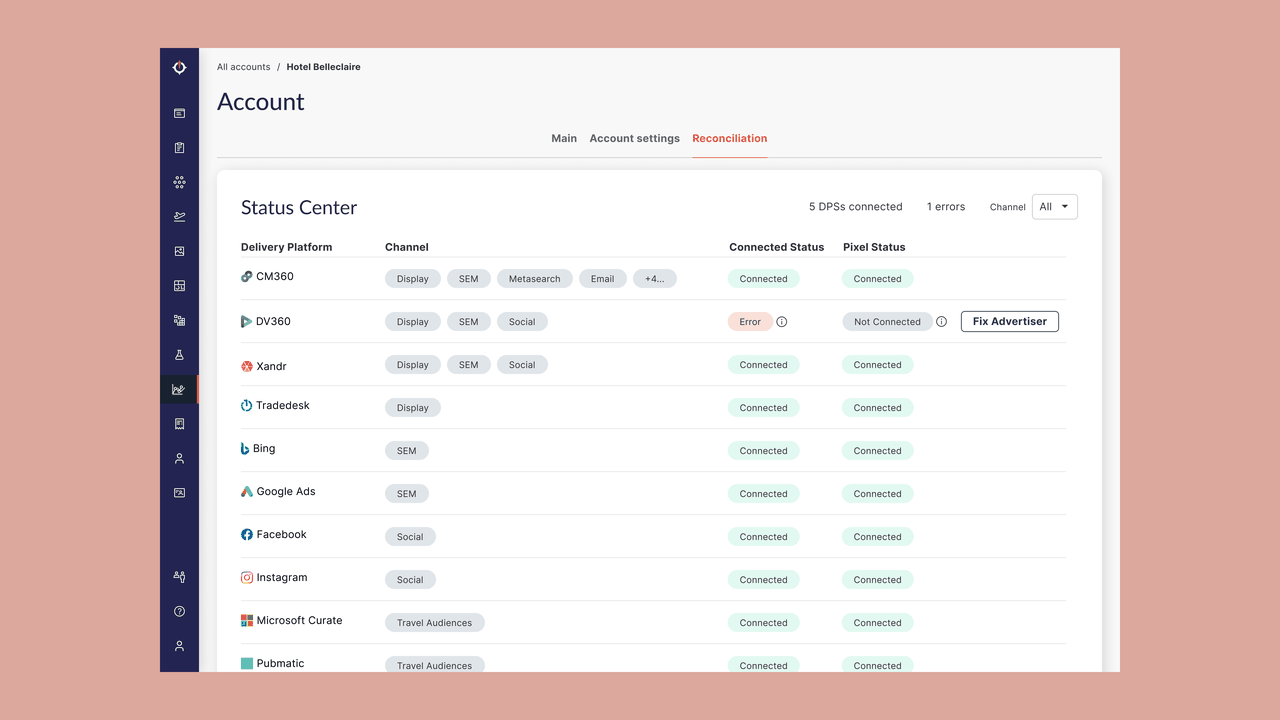Click the Social chip in the Xandr row

[x=522, y=365]
